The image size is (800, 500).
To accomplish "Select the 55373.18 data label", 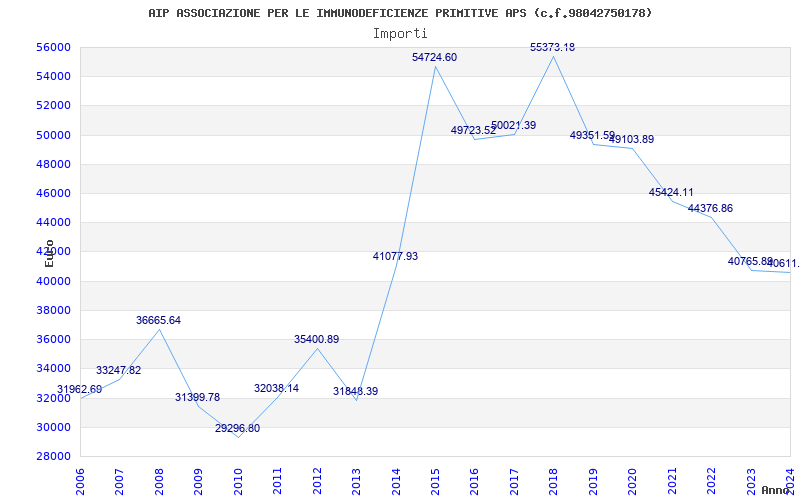I will point(553,47).
